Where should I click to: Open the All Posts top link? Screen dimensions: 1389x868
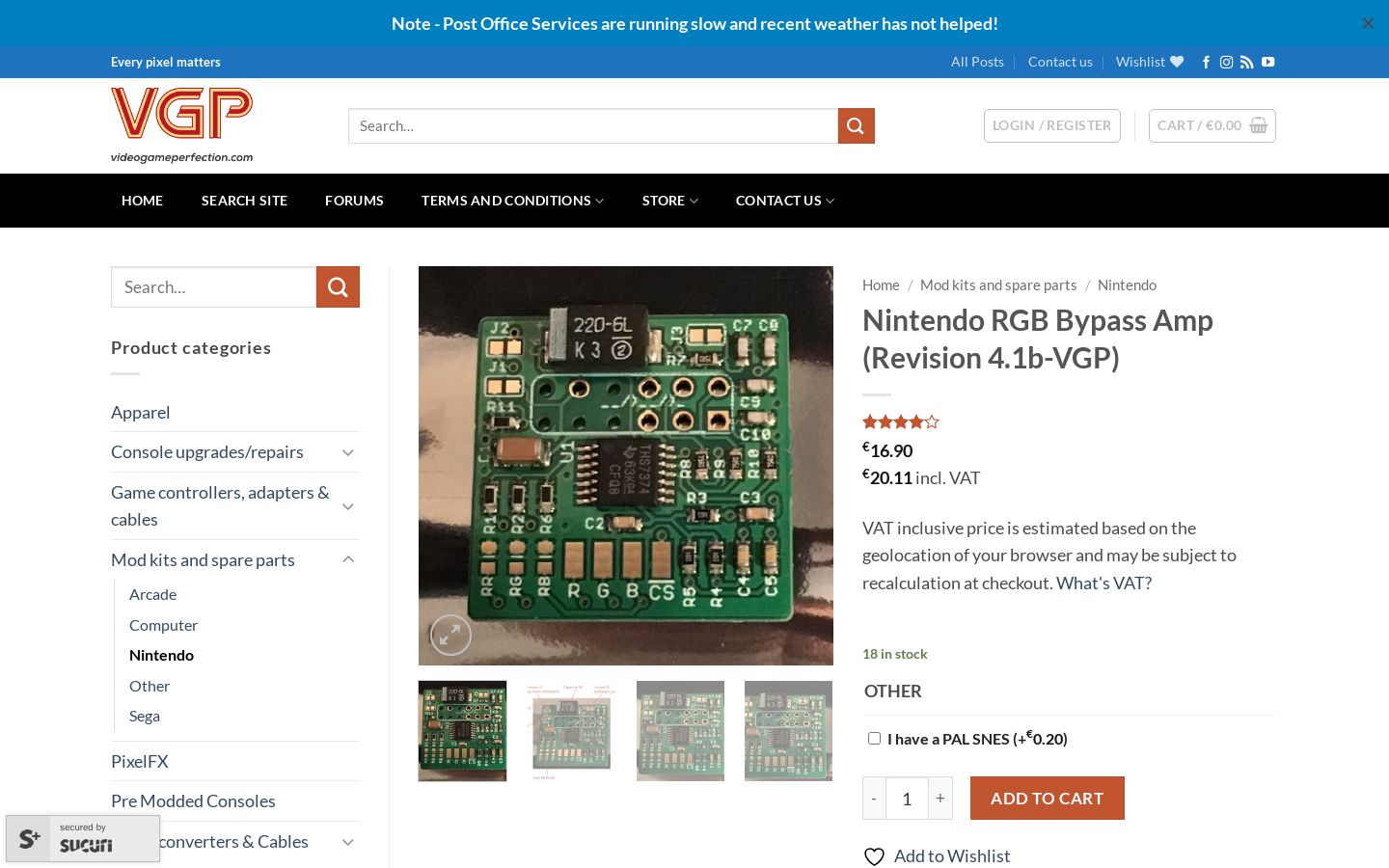(977, 62)
